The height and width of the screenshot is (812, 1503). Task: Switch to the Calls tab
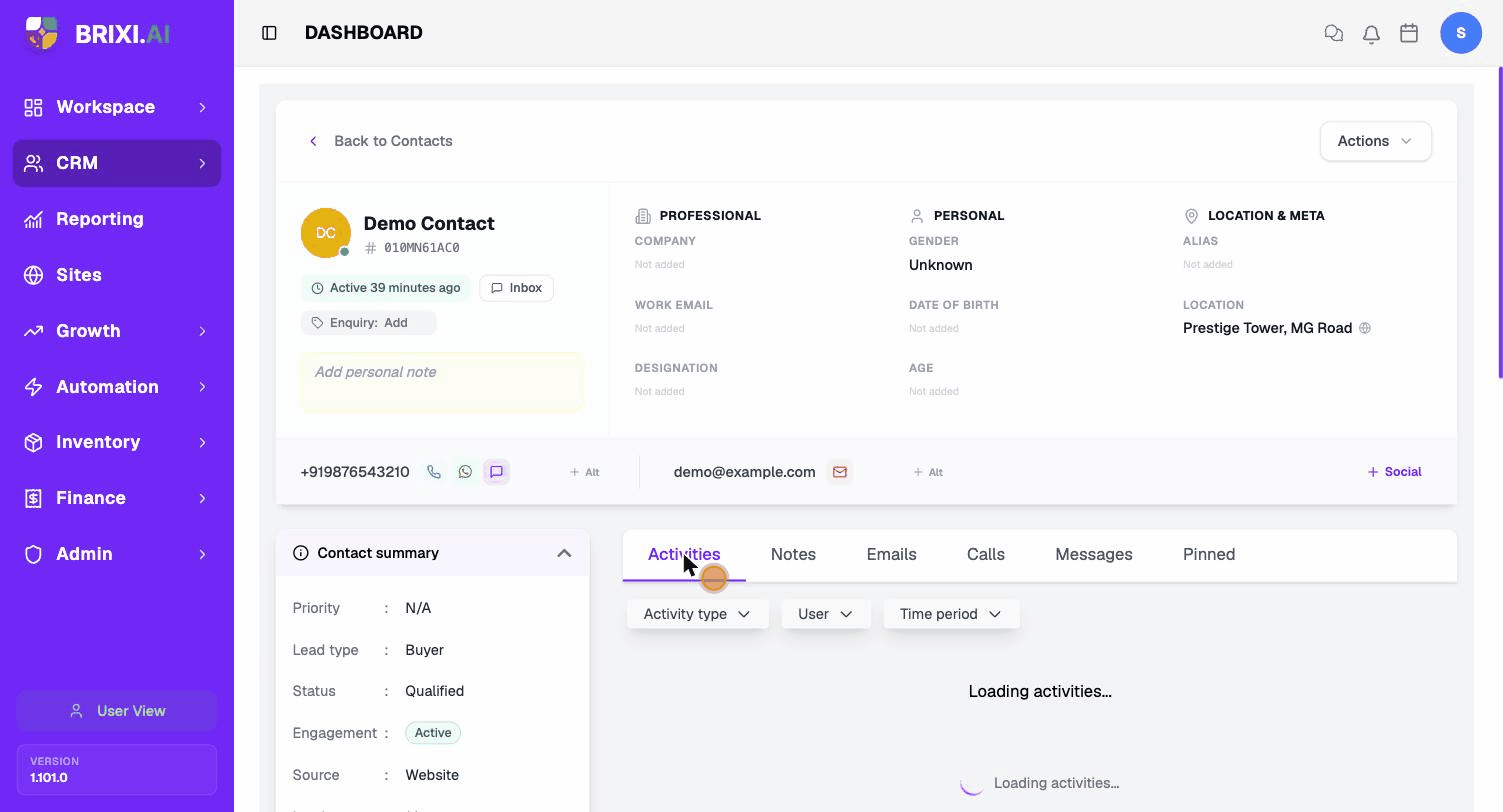986,554
